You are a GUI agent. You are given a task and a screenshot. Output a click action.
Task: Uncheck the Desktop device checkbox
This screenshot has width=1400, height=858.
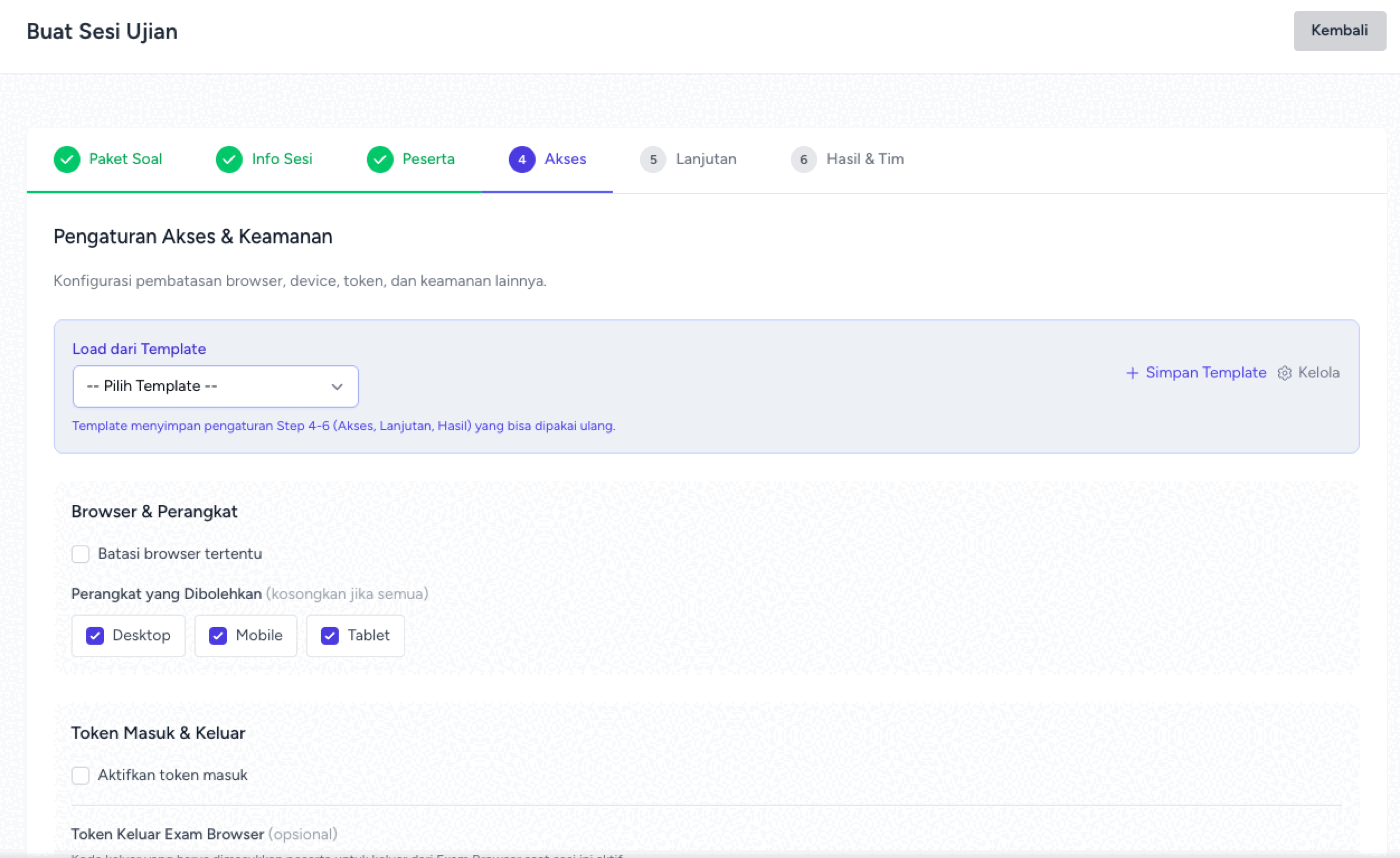96,636
